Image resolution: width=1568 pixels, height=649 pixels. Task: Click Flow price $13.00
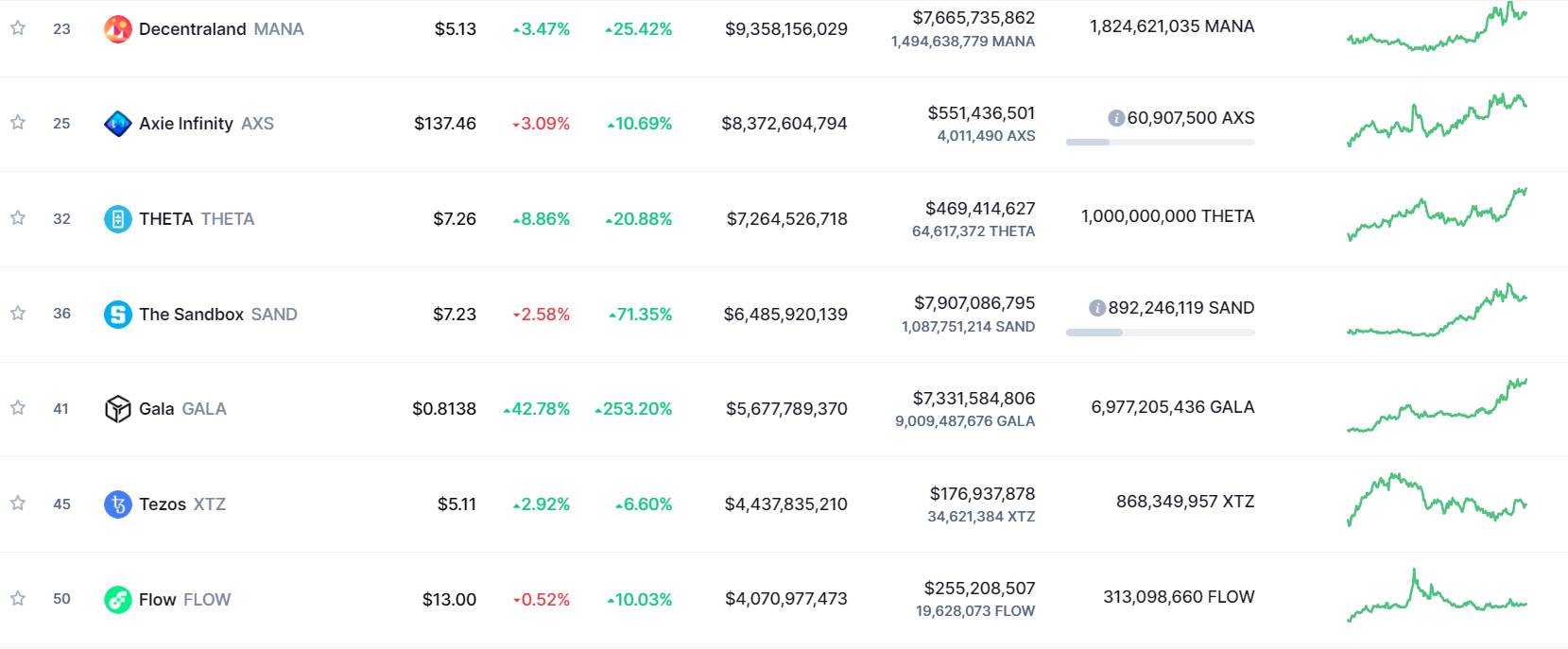[x=449, y=600]
